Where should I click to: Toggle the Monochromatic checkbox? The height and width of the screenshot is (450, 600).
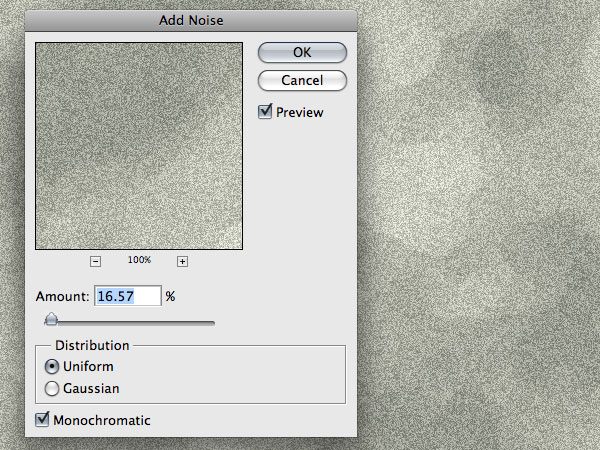click(x=42, y=419)
